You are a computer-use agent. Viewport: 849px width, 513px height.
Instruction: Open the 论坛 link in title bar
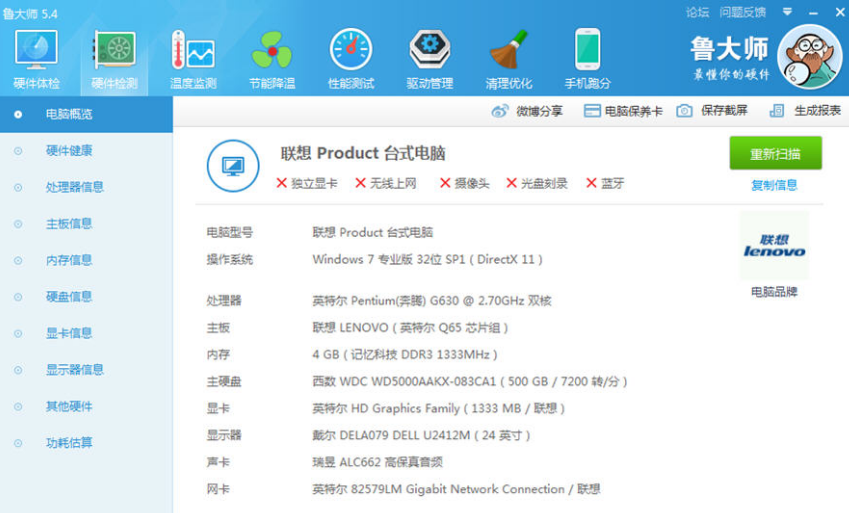click(x=697, y=12)
